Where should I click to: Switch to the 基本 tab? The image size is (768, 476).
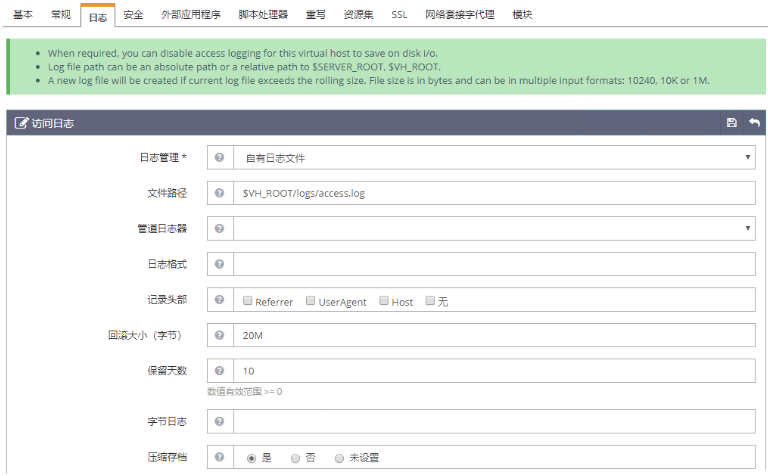pyautogui.click(x=23, y=15)
